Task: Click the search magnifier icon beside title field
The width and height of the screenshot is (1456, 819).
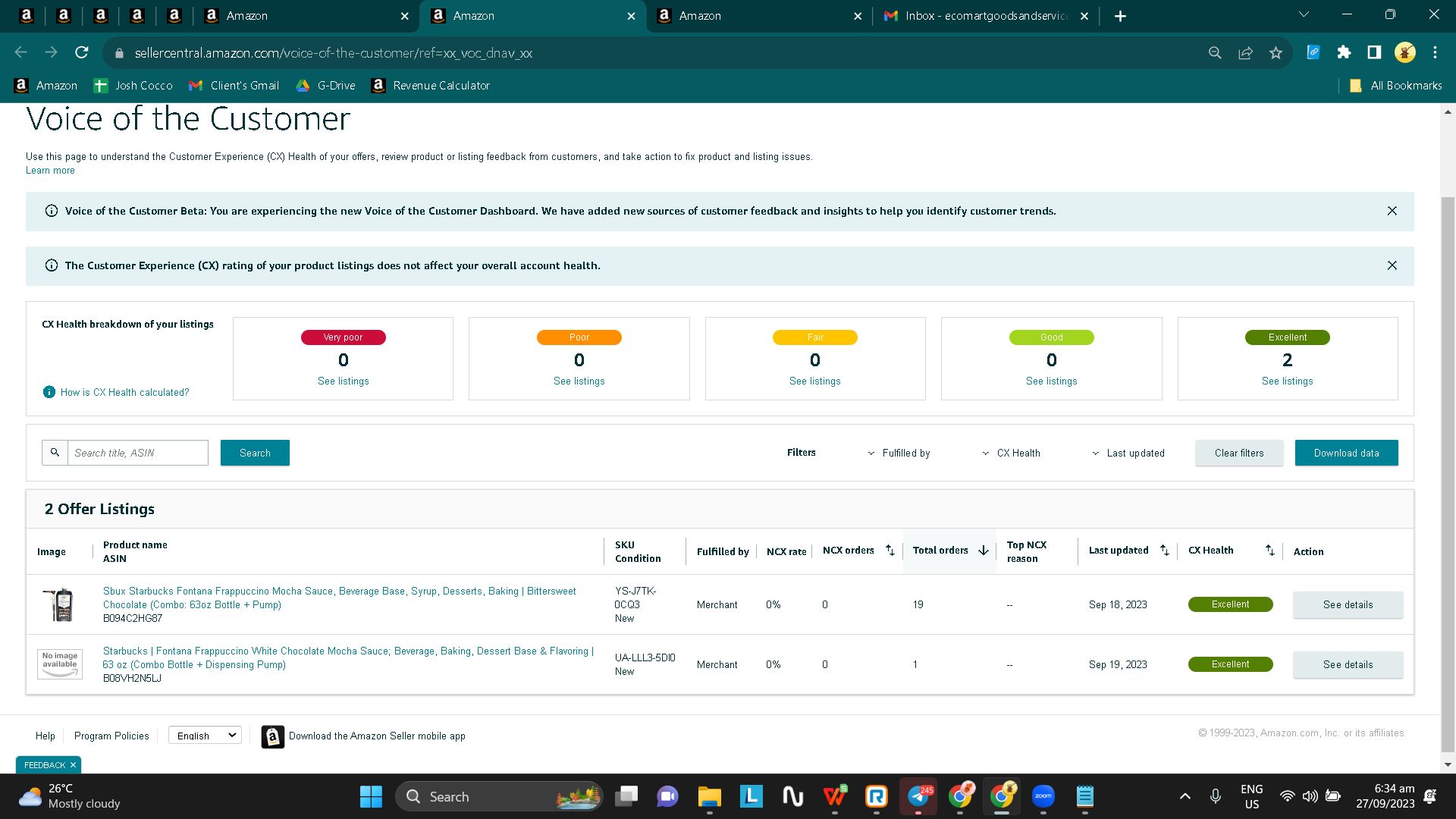Action: [55, 453]
